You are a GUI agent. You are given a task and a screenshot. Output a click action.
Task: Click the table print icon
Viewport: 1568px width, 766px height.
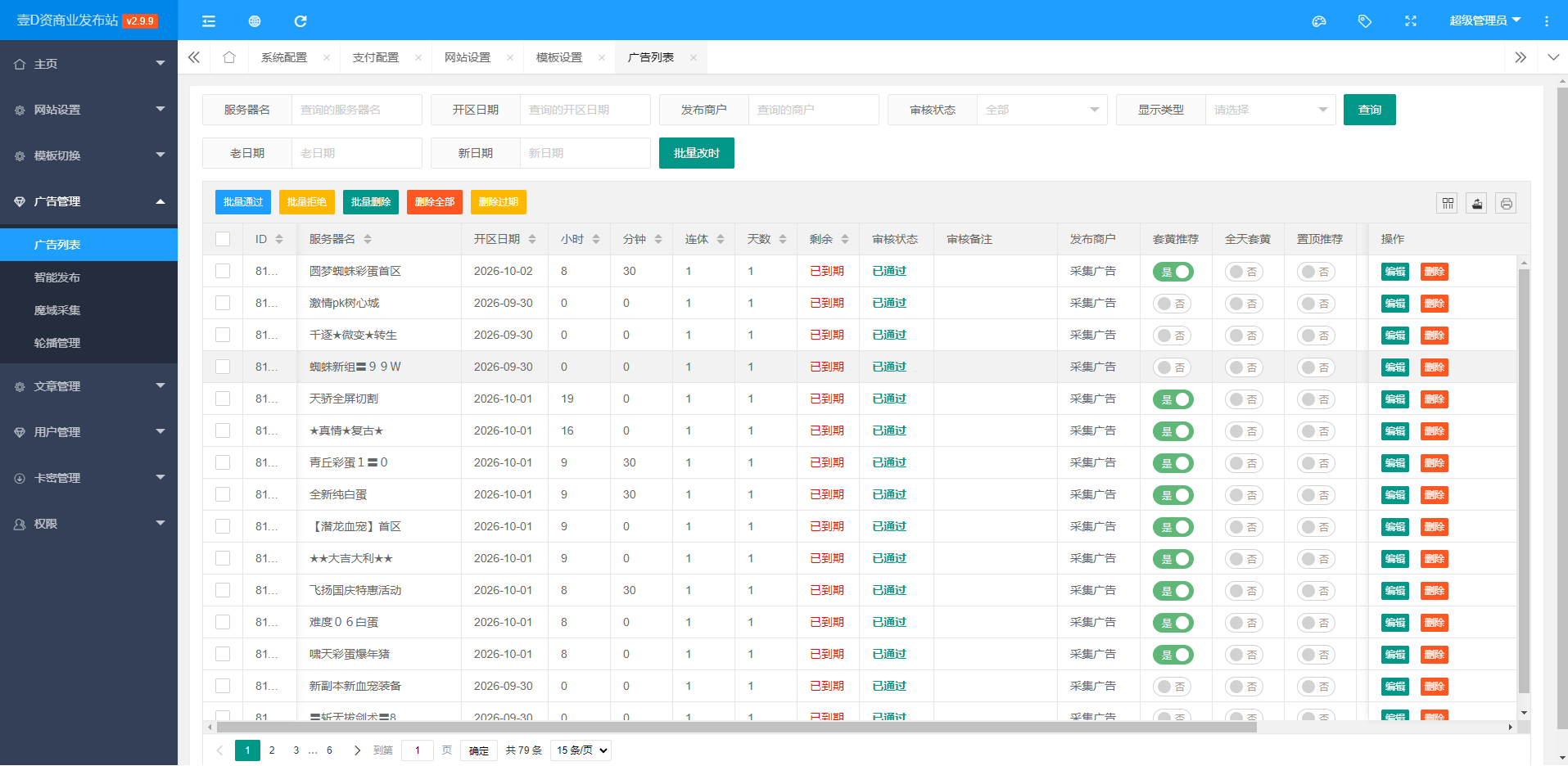pyautogui.click(x=1507, y=203)
